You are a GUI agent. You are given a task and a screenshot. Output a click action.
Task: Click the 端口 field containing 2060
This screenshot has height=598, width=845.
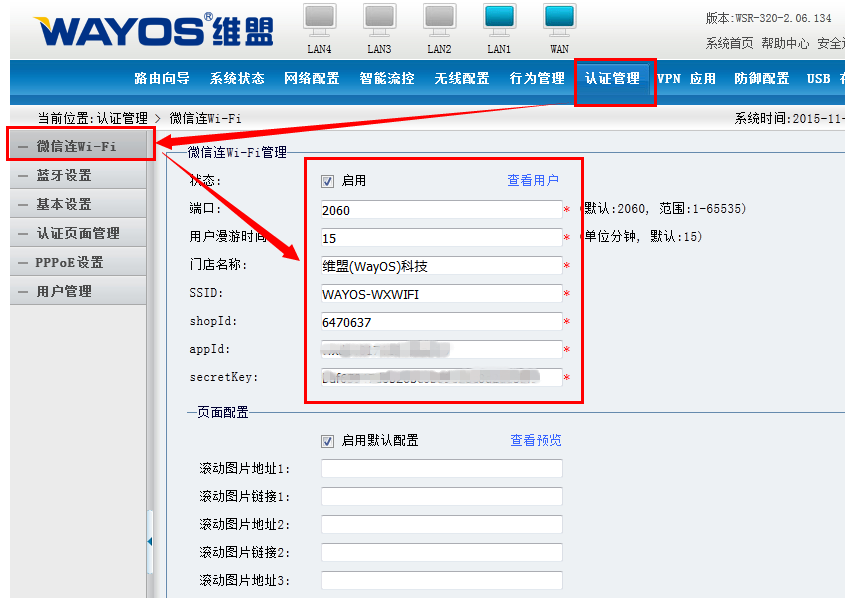click(x=441, y=210)
